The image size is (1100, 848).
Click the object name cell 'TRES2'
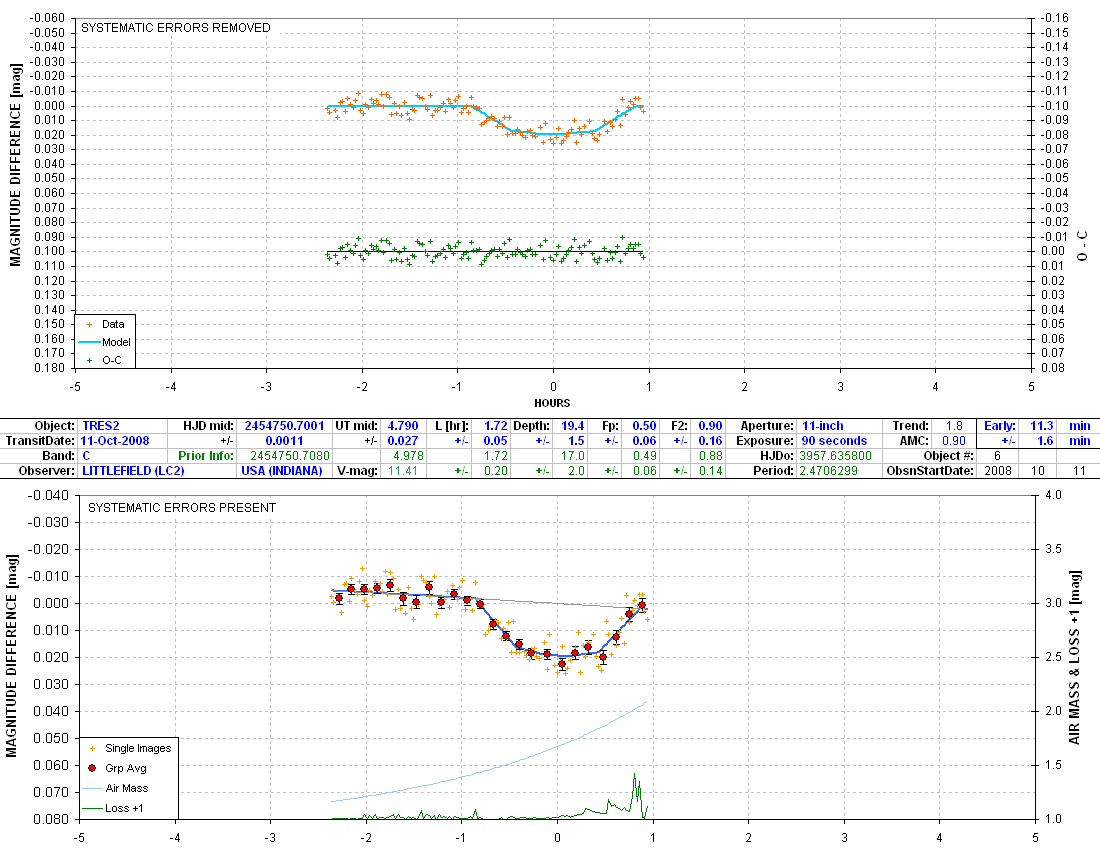point(100,426)
